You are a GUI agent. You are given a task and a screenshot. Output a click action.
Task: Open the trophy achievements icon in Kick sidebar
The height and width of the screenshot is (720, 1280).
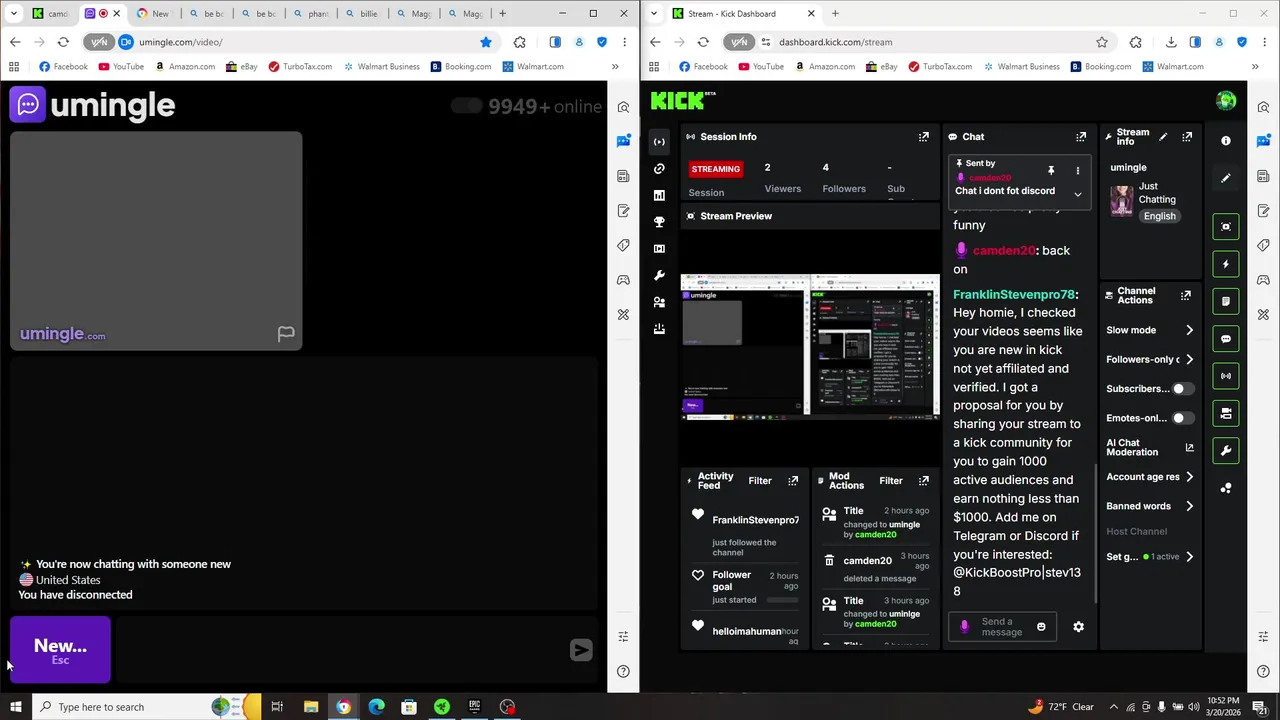coord(659,222)
